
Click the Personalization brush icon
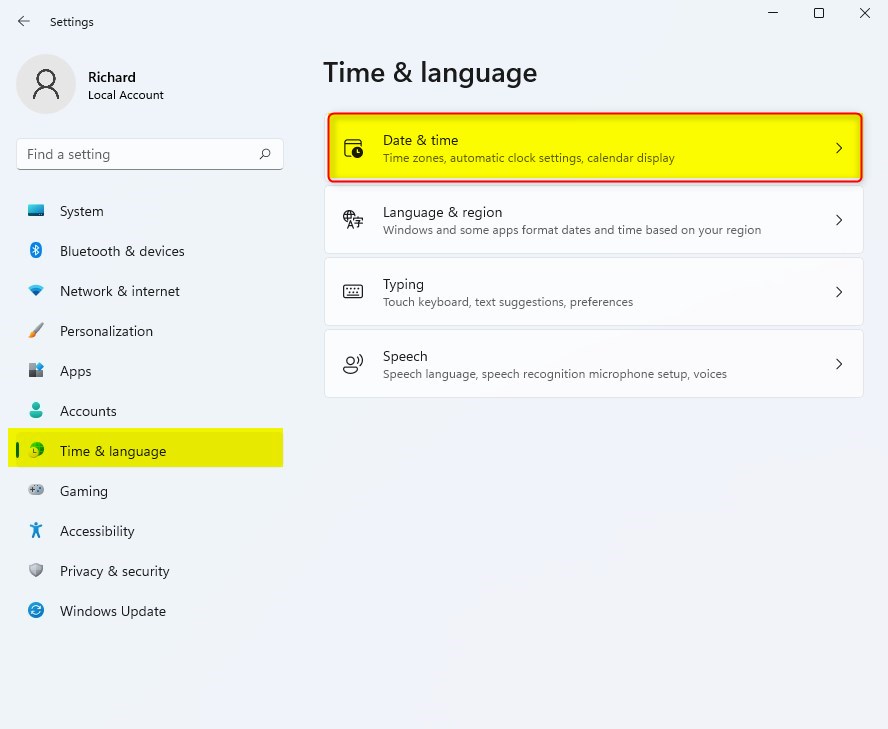tap(34, 331)
